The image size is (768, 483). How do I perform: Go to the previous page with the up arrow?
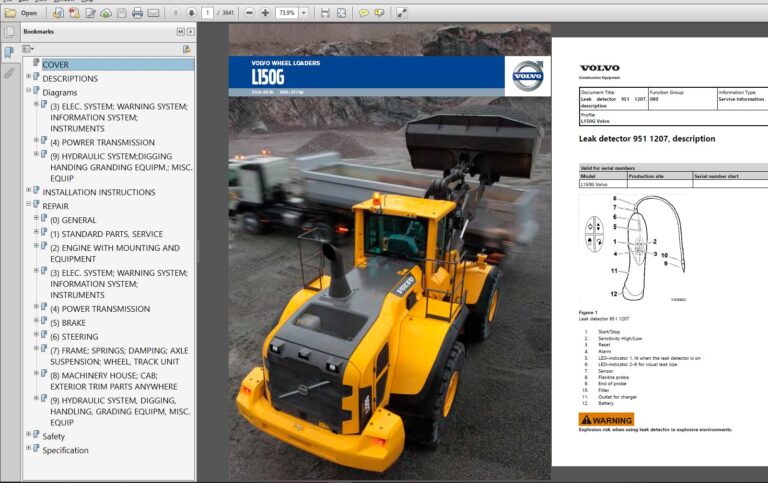175,13
